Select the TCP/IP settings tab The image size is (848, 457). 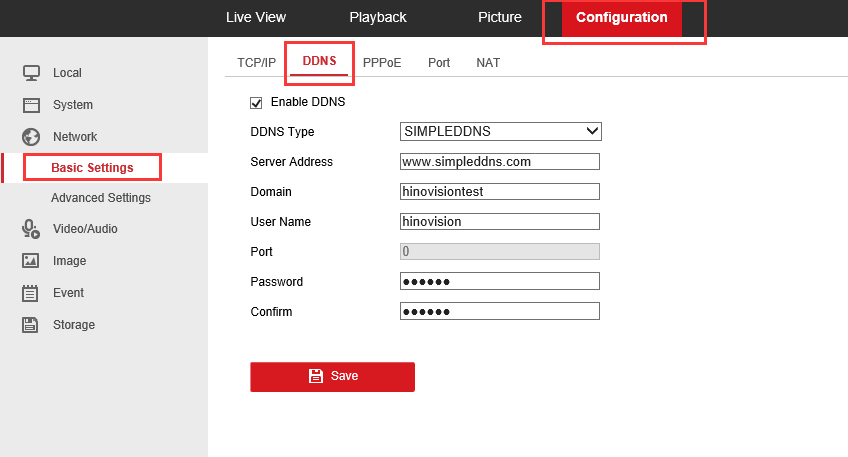tap(256, 62)
